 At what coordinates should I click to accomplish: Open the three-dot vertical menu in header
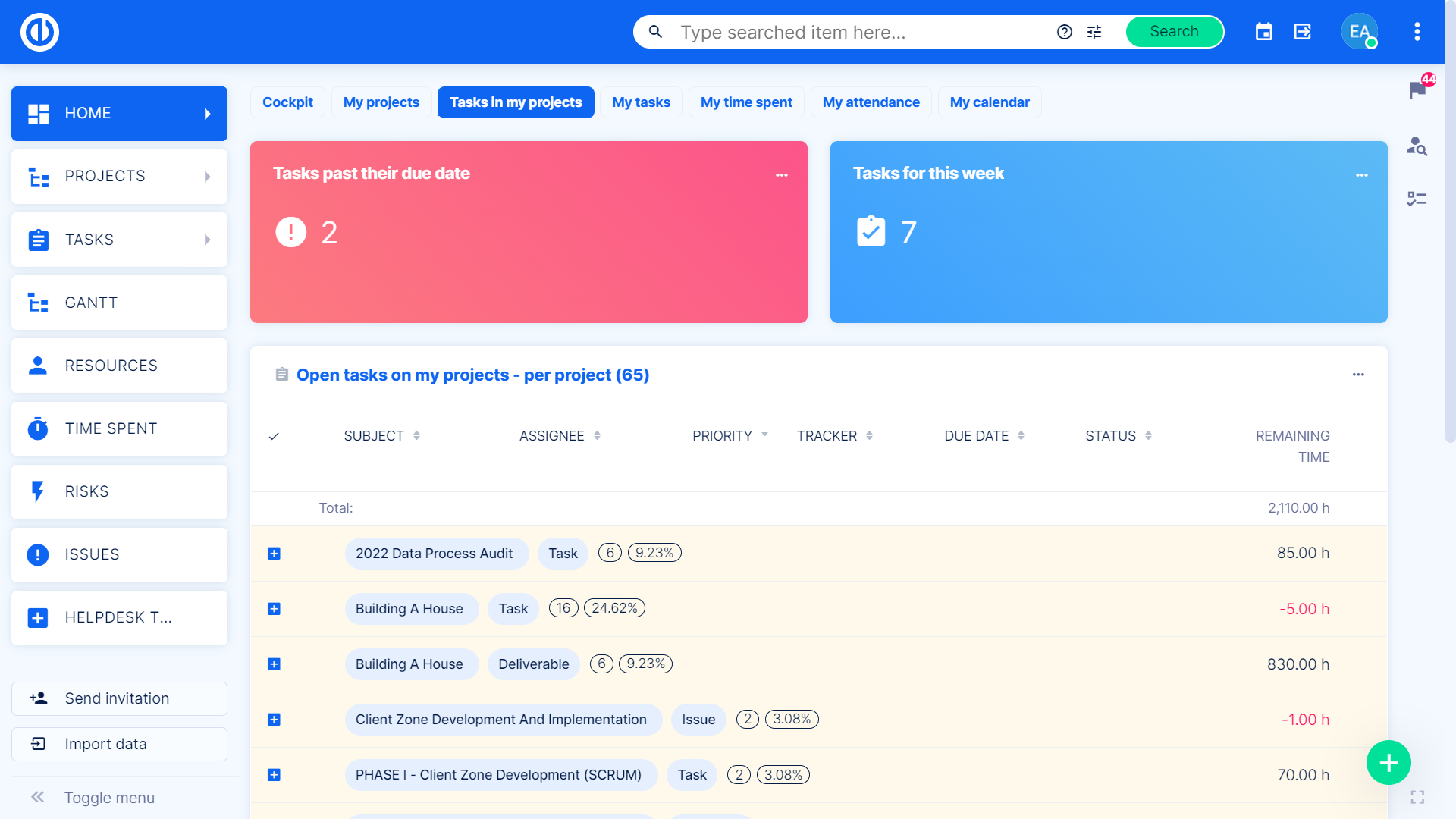[1417, 32]
